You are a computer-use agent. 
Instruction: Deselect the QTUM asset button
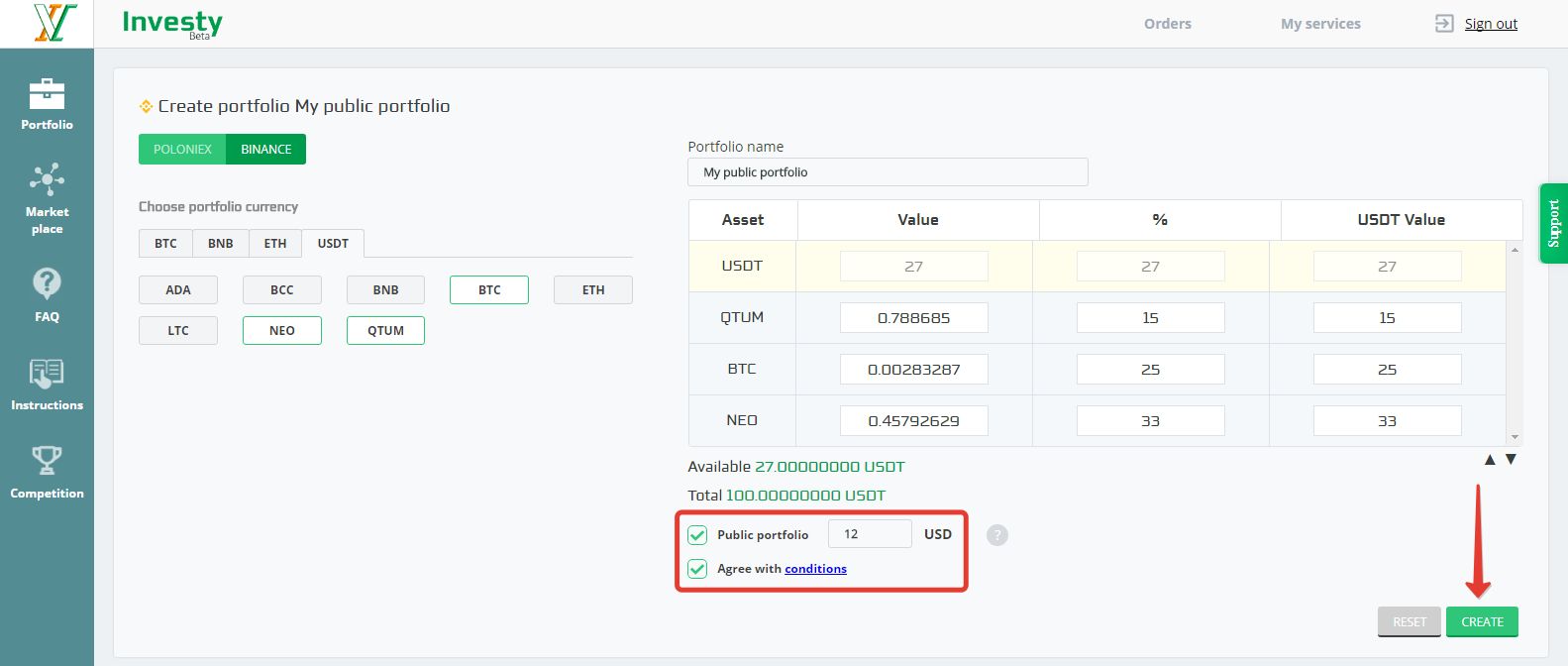386,331
